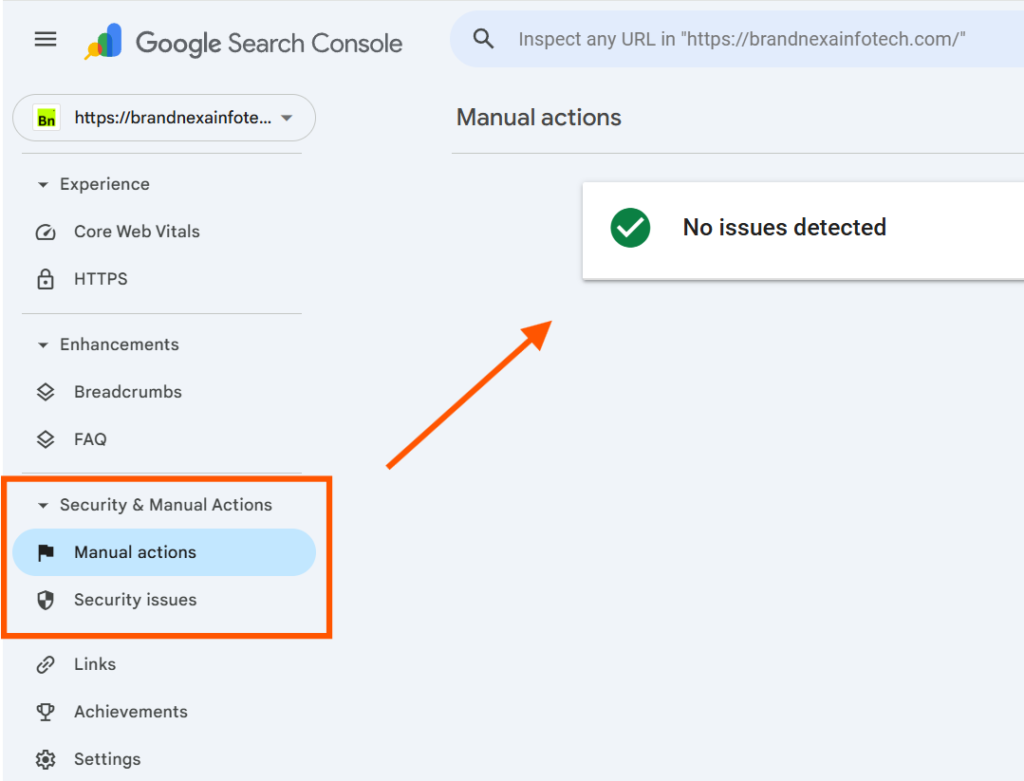Viewport: 1024px width, 781px height.
Task: Click the Security issues shield icon
Action: [46, 600]
